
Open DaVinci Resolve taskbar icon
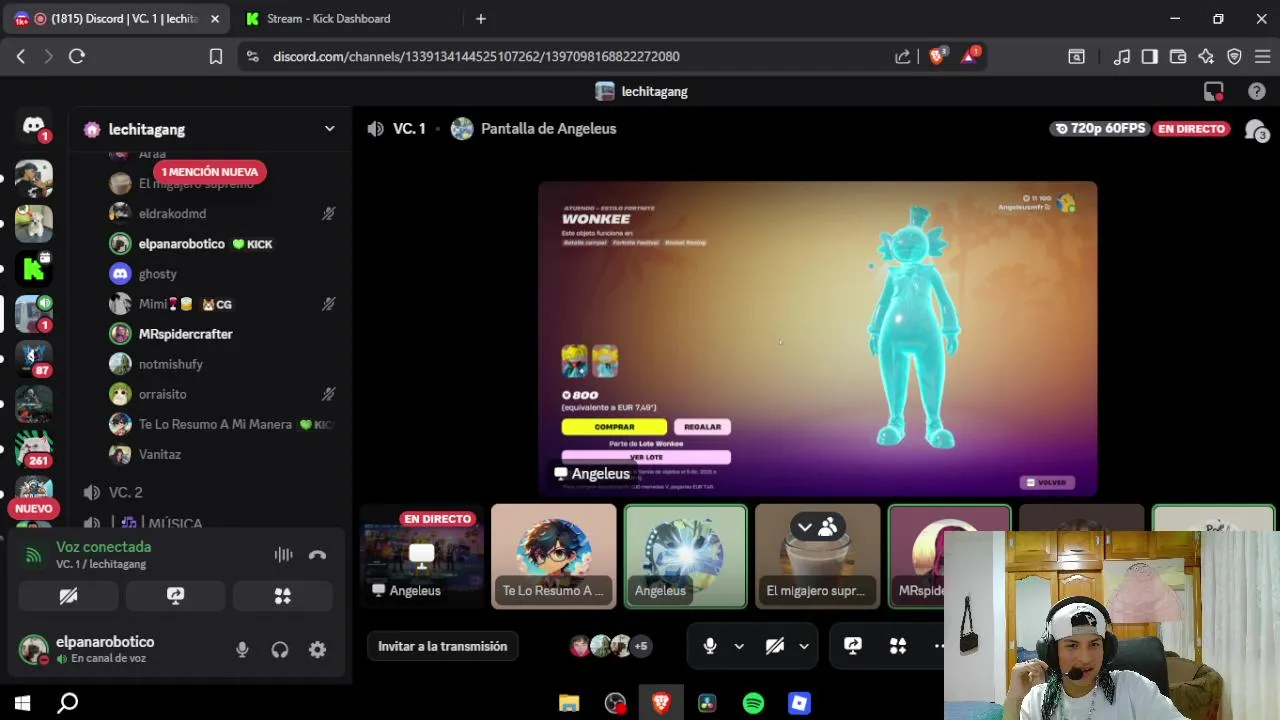[x=707, y=703]
